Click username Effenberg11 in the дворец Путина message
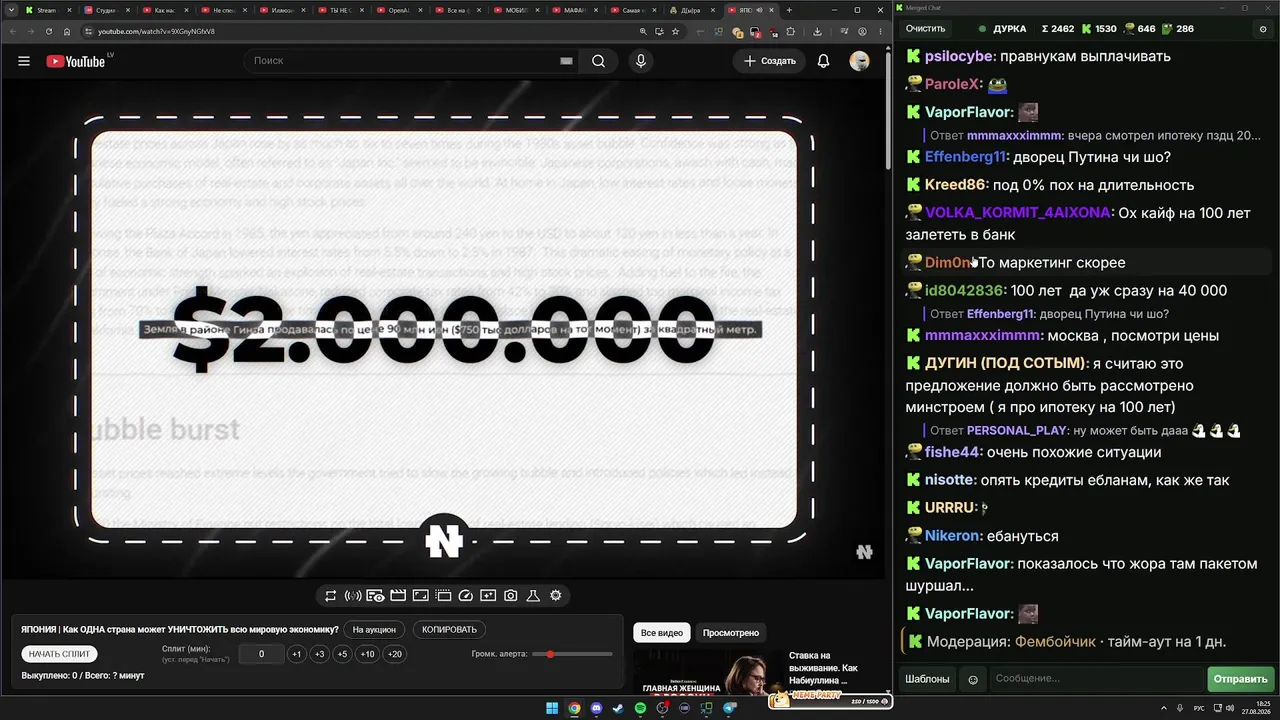This screenshot has height=720, width=1280. [x=966, y=157]
